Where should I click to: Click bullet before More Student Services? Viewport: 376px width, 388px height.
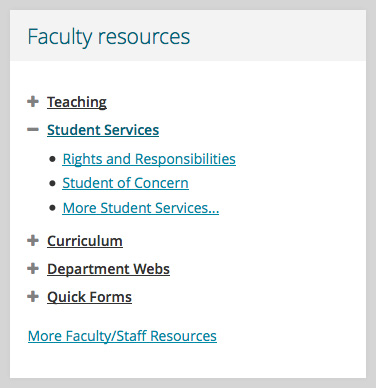pyautogui.click(x=52, y=208)
